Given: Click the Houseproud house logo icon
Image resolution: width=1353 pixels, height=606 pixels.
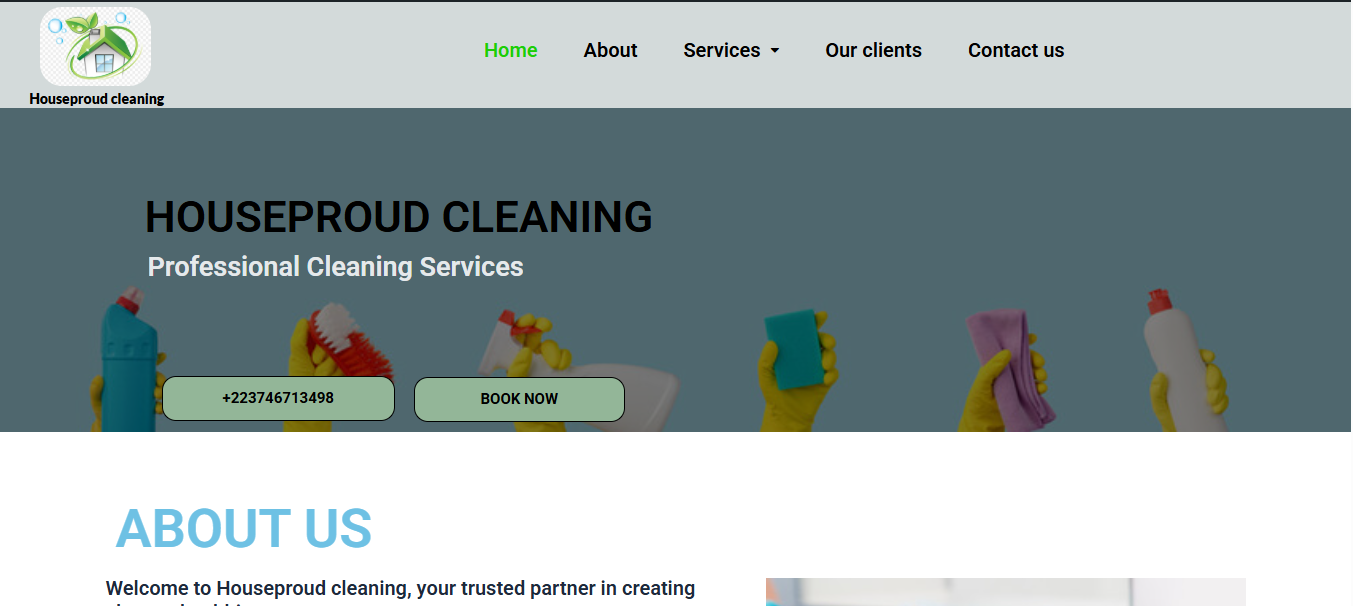Looking at the screenshot, I should click(x=96, y=46).
